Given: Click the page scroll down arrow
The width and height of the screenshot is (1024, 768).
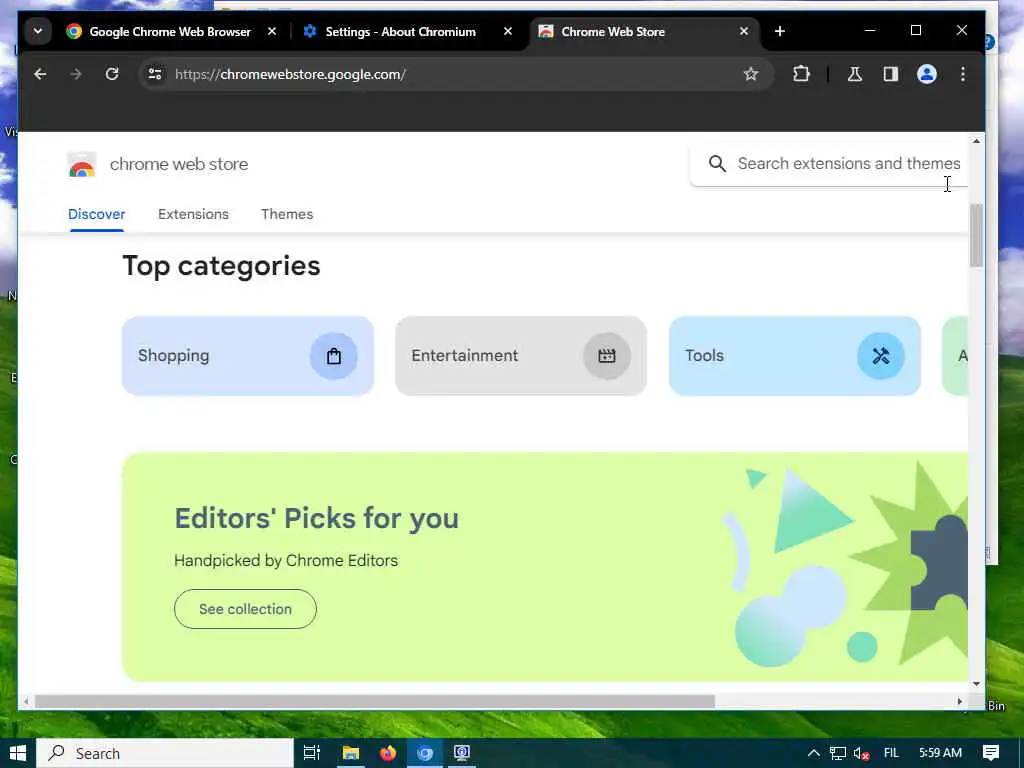Looking at the screenshot, I should pyautogui.click(x=976, y=684).
